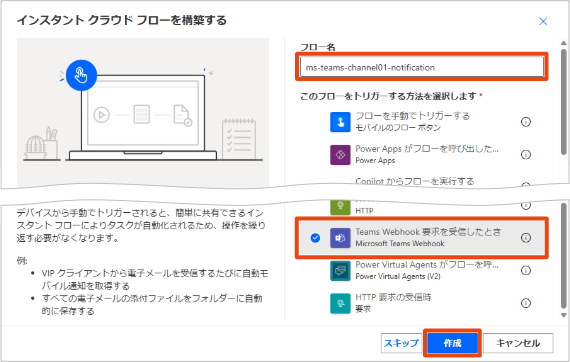The image size is (570, 362).
Task: Click the フロー名 text field
Action: pyautogui.click(x=422, y=67)
